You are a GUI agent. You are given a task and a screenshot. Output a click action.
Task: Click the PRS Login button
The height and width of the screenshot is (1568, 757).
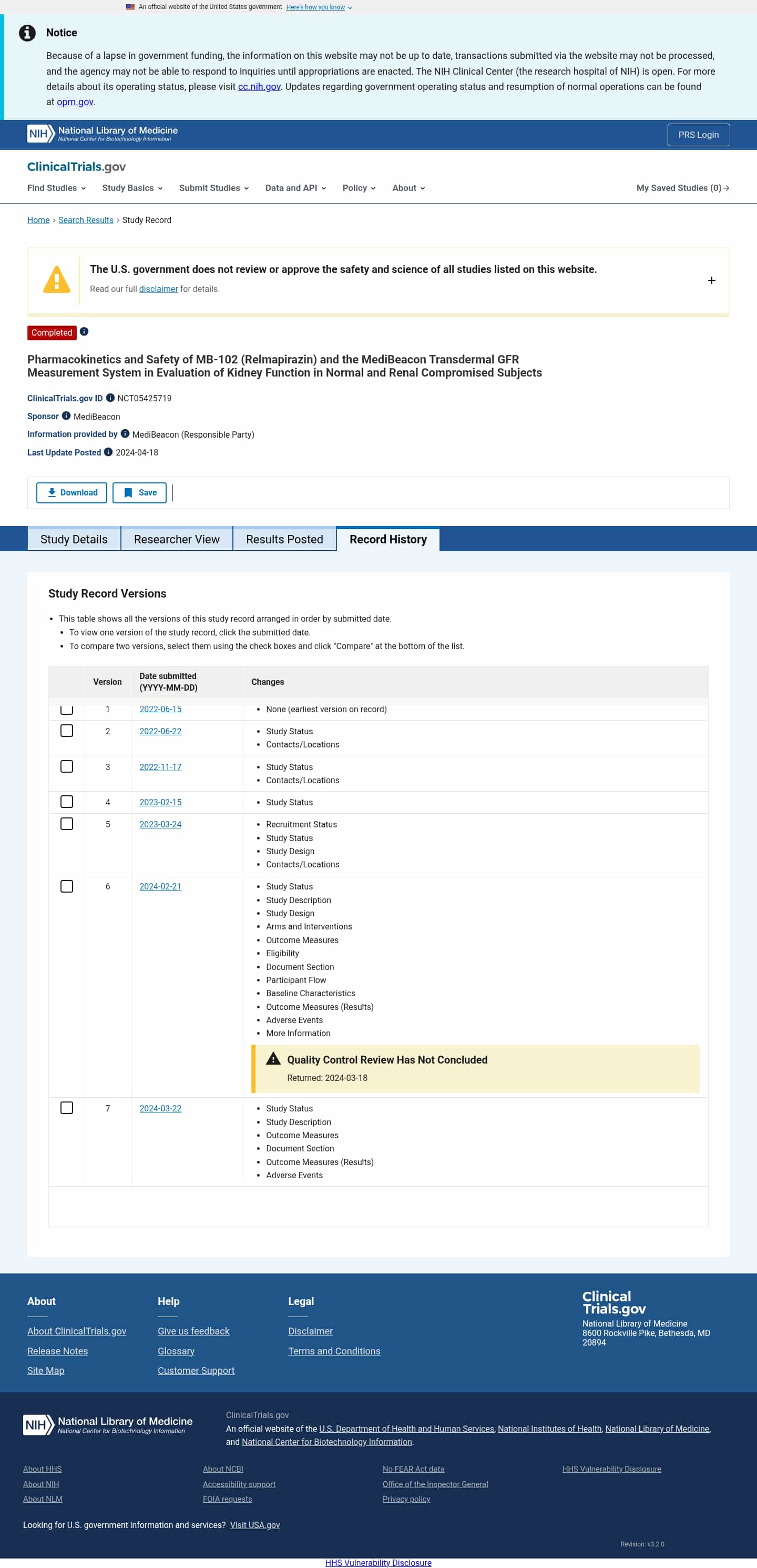click(698, 135)
